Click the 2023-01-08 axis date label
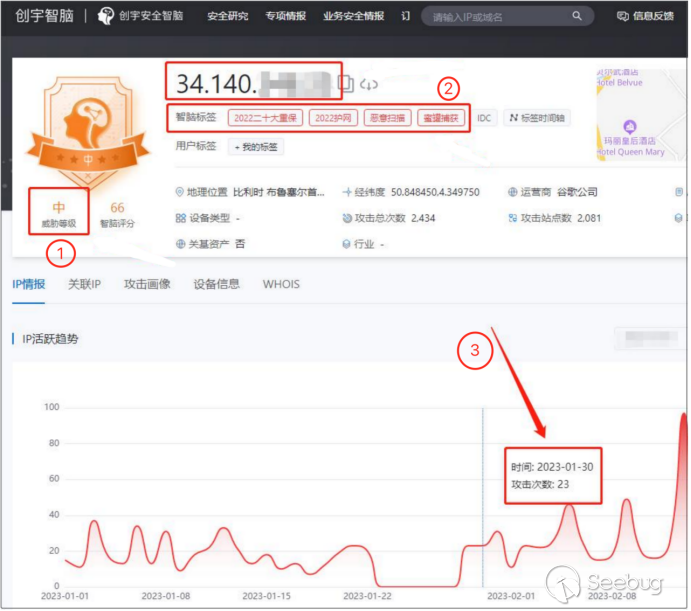This screenshot has width=691, height=611. click(166, 598)
